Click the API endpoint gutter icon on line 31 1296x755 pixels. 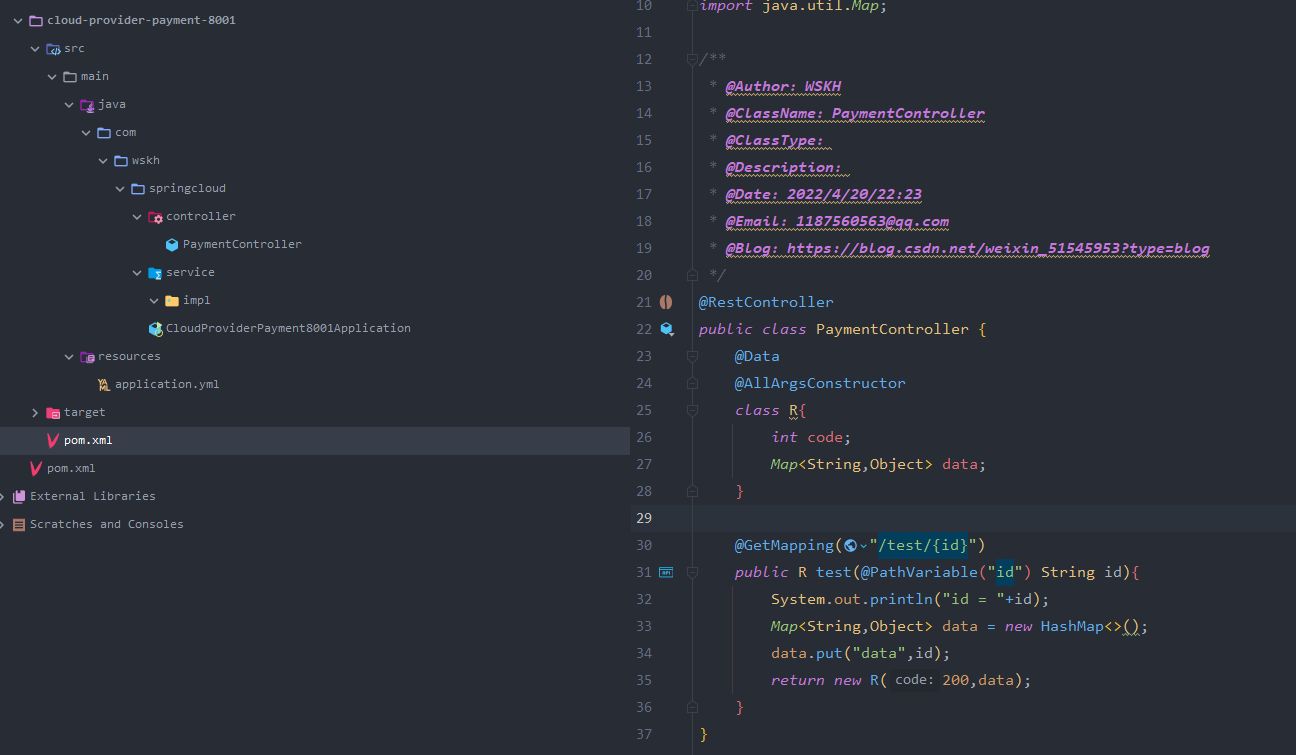tap(666, 572)
